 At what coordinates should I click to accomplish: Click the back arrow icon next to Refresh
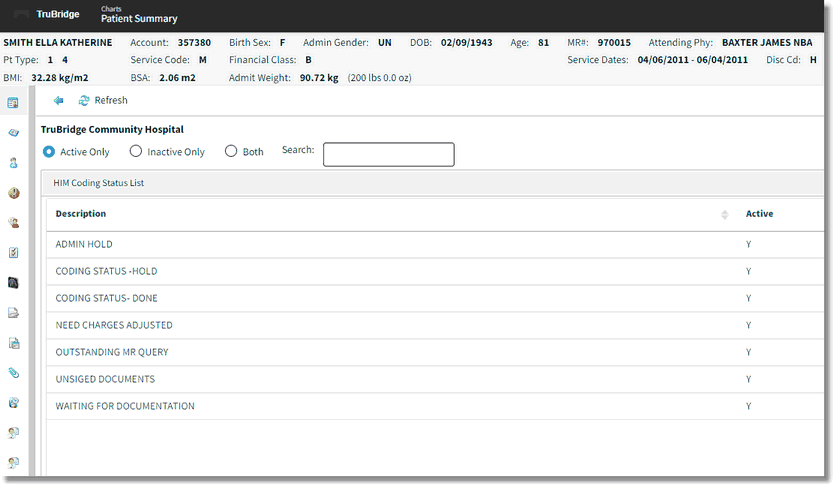(59, 100)
